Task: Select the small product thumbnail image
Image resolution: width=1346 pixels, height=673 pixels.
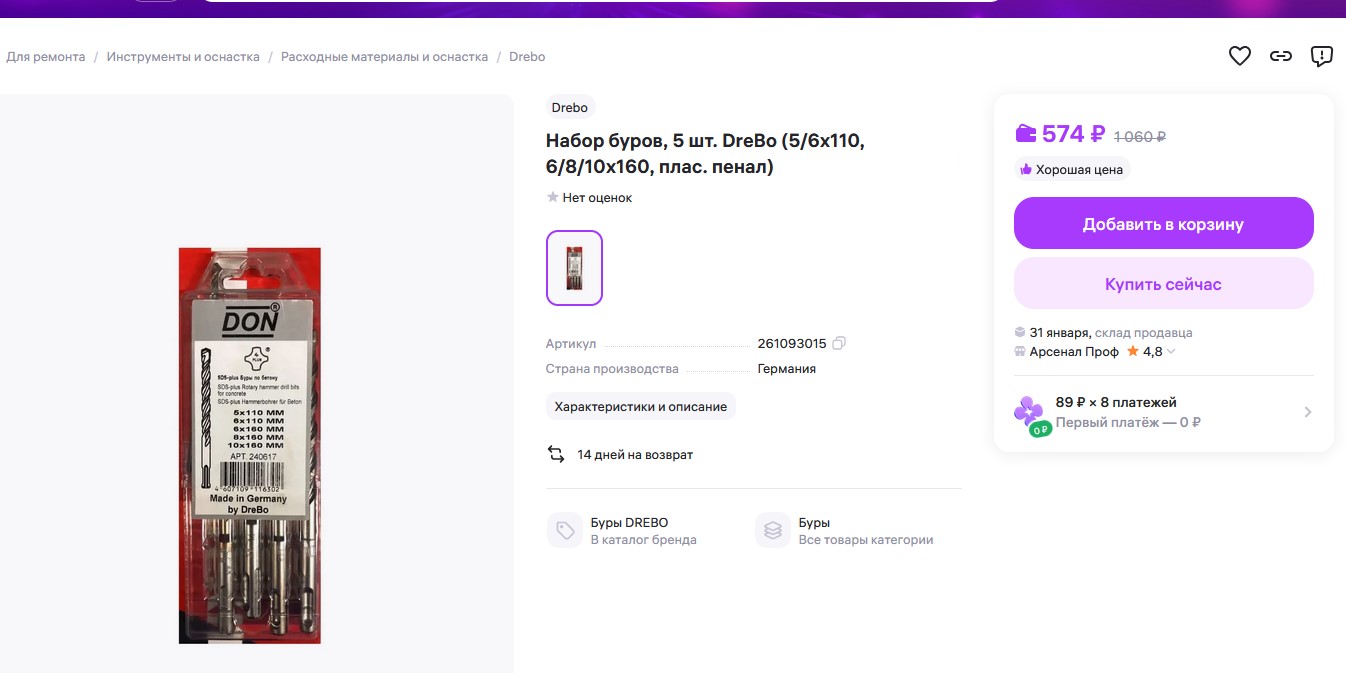Action: pos(574,268)
